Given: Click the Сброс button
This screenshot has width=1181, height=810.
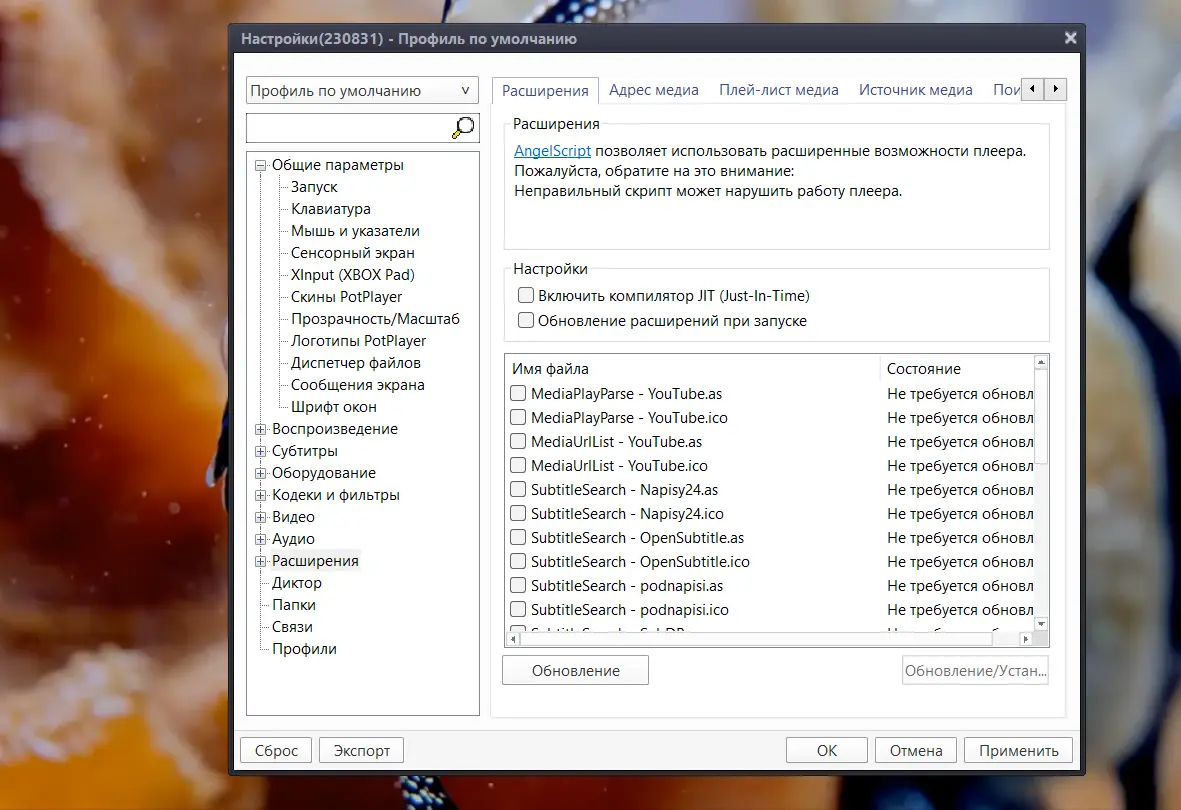Looking at the screenshot, I should pyautogui.click(x=276, y=750).
